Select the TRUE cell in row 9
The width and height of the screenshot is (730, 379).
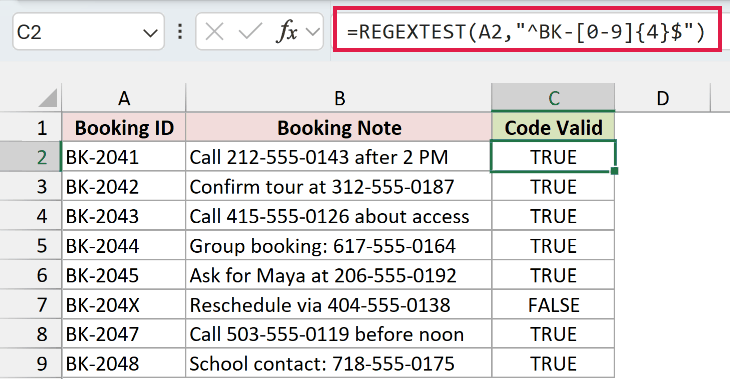(x=553, y=363)
